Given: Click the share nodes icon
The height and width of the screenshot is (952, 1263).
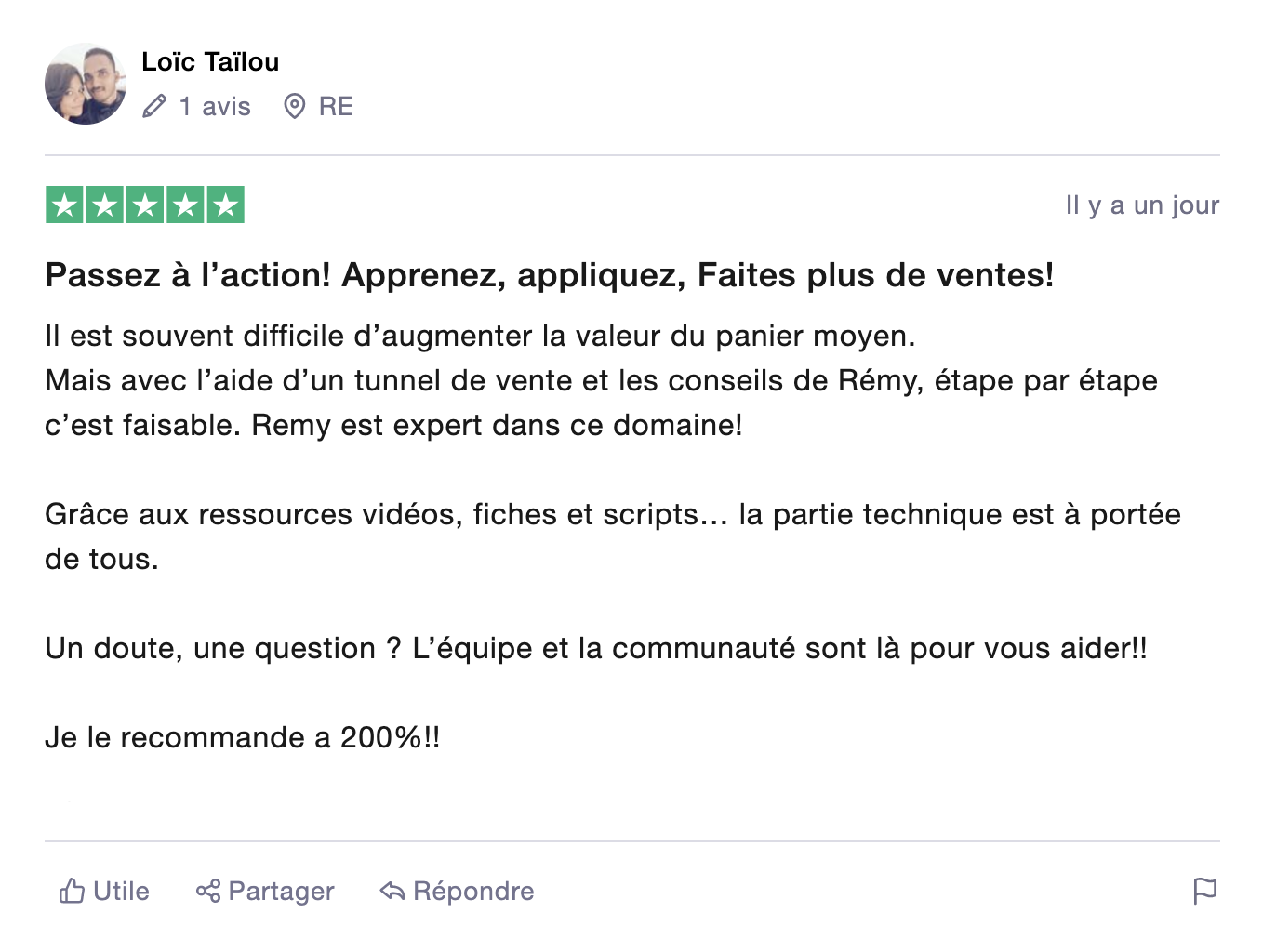Looking at the screenshot, I should (208, 891).
